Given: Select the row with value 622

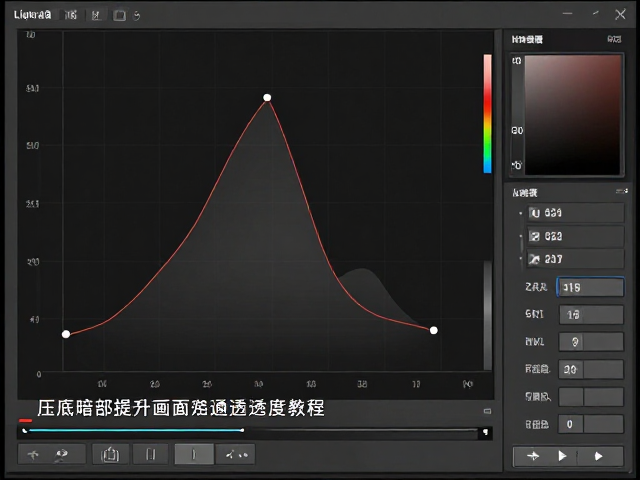Looking at the screenshot, I should pos(576,236).
